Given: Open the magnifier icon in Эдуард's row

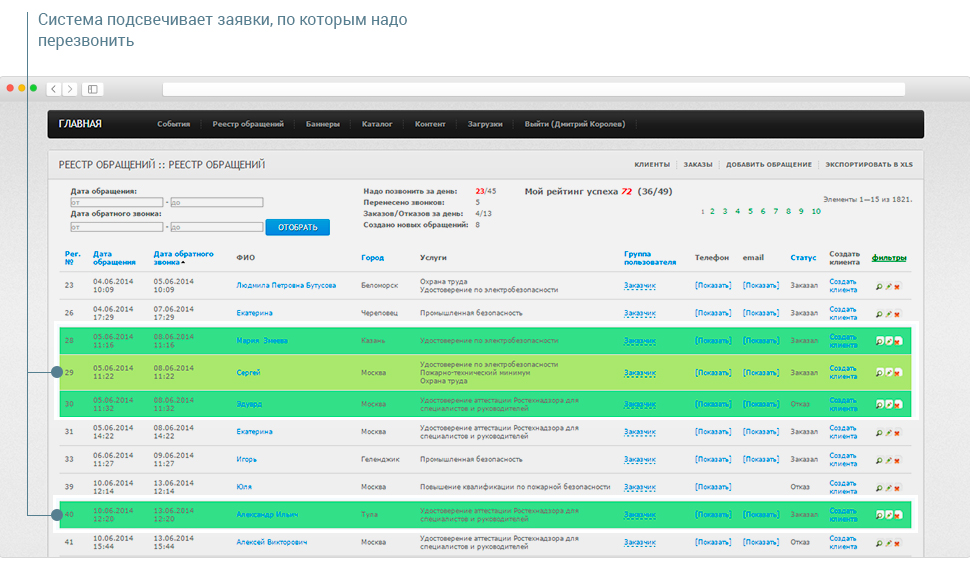Looking at the screenshot, I should pyautogui.click(x=879, y=405).
